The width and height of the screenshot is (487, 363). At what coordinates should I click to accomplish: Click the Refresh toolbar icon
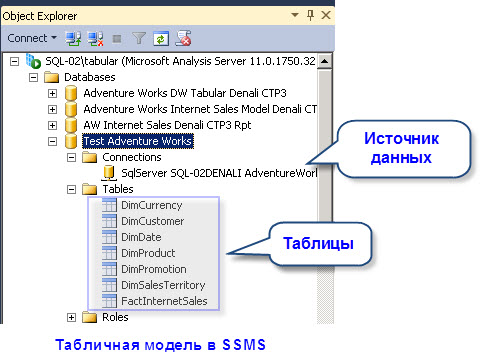[161, 38]
